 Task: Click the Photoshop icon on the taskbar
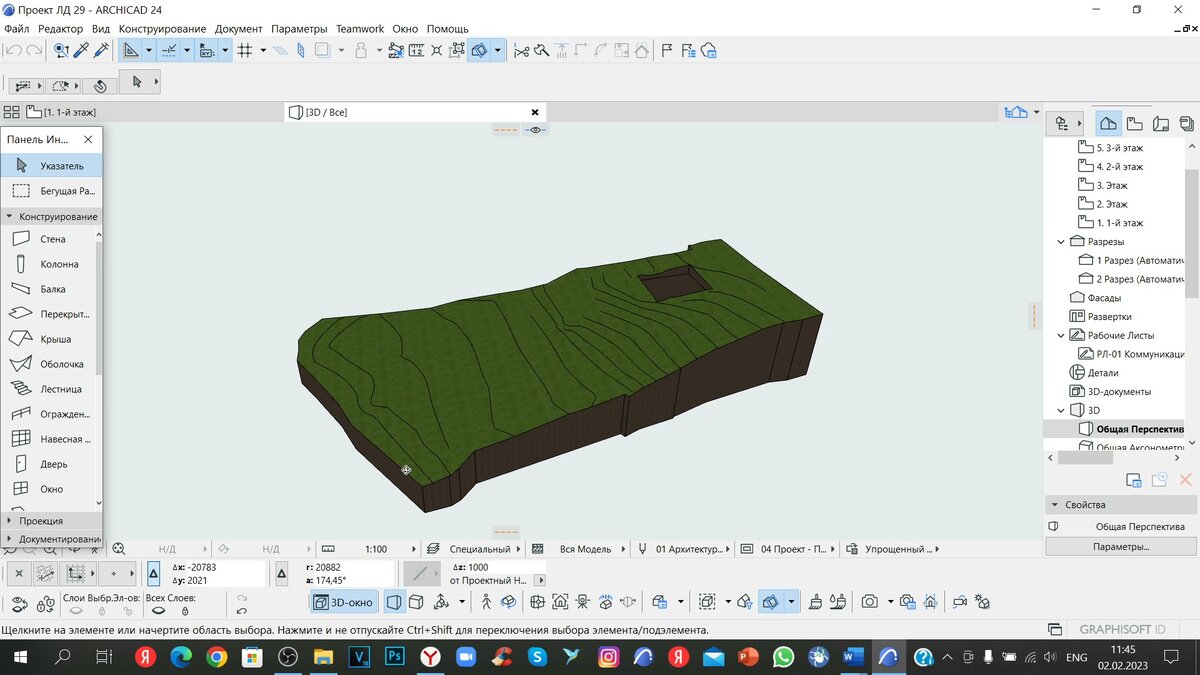[x=394, y=657]
